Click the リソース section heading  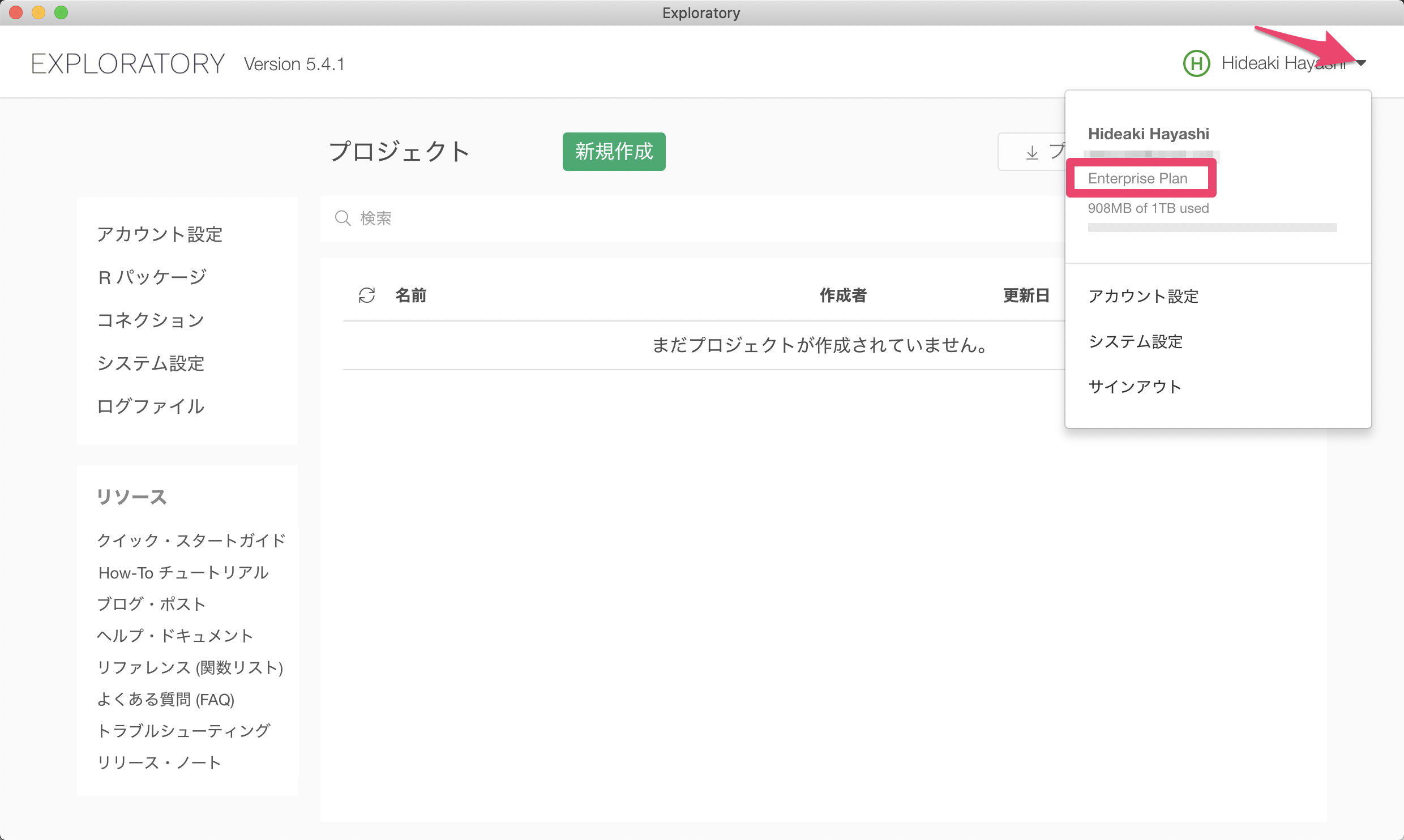(x=131, y=496)
